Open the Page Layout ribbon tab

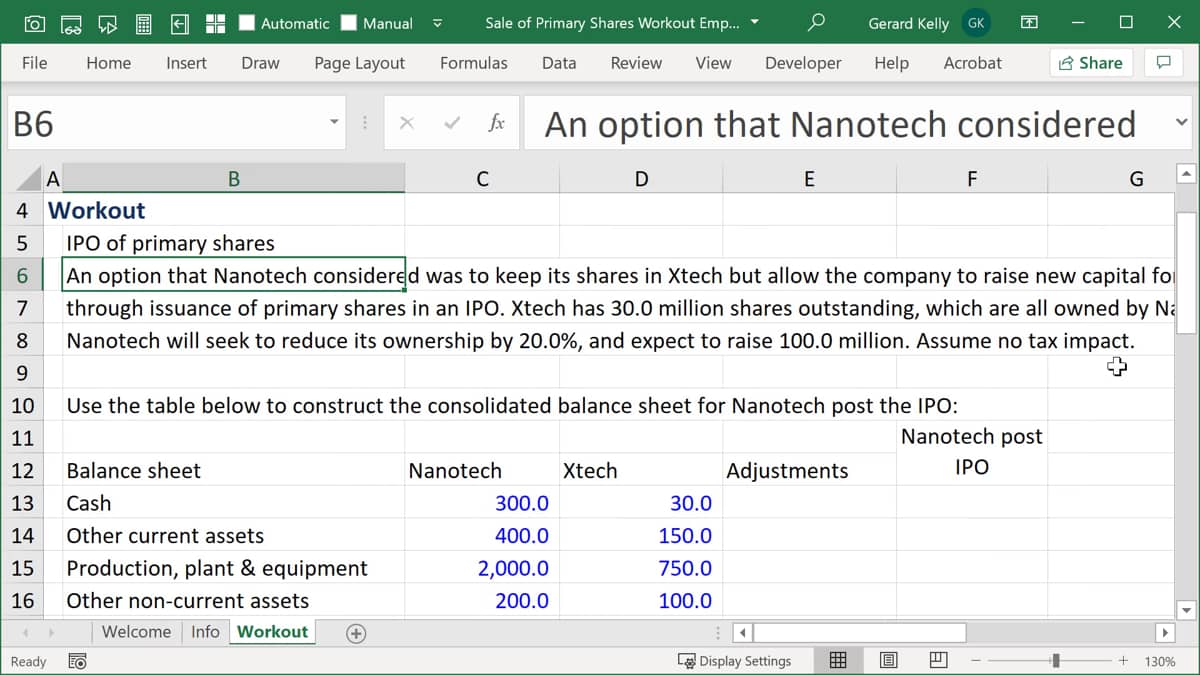[x=359, y=63]
